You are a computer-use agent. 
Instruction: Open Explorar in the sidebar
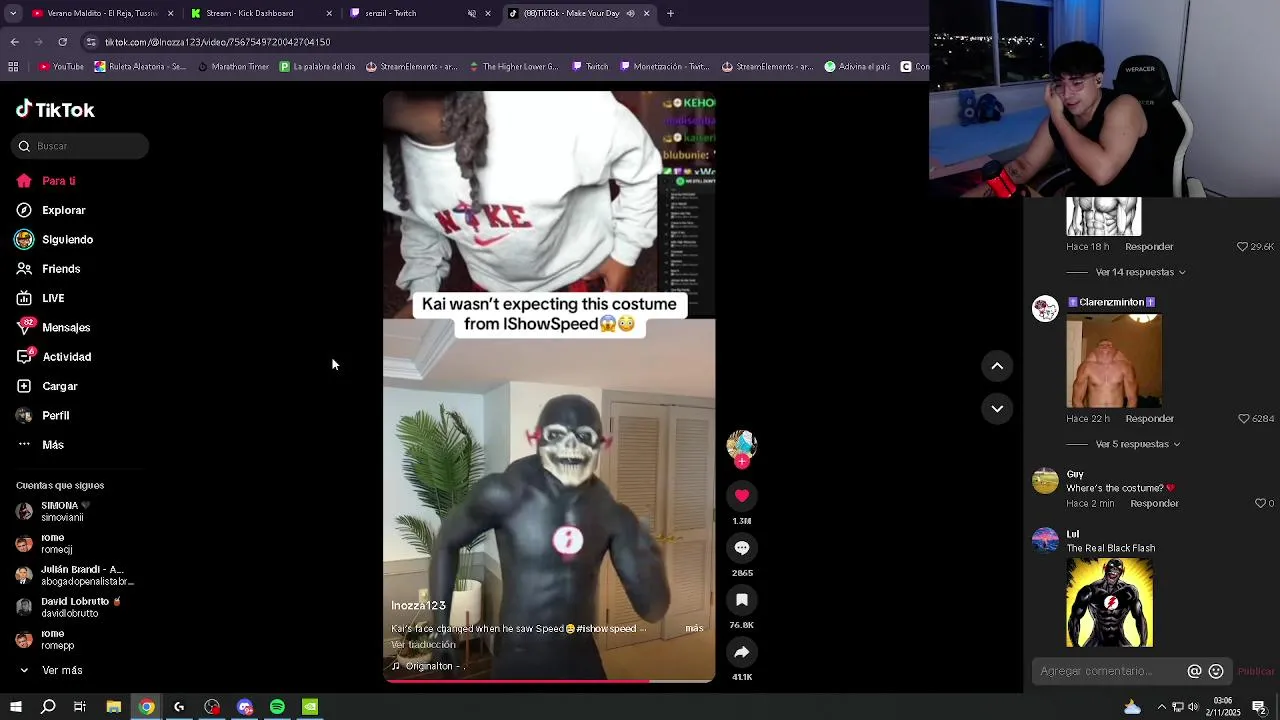(x=50, y=210)
